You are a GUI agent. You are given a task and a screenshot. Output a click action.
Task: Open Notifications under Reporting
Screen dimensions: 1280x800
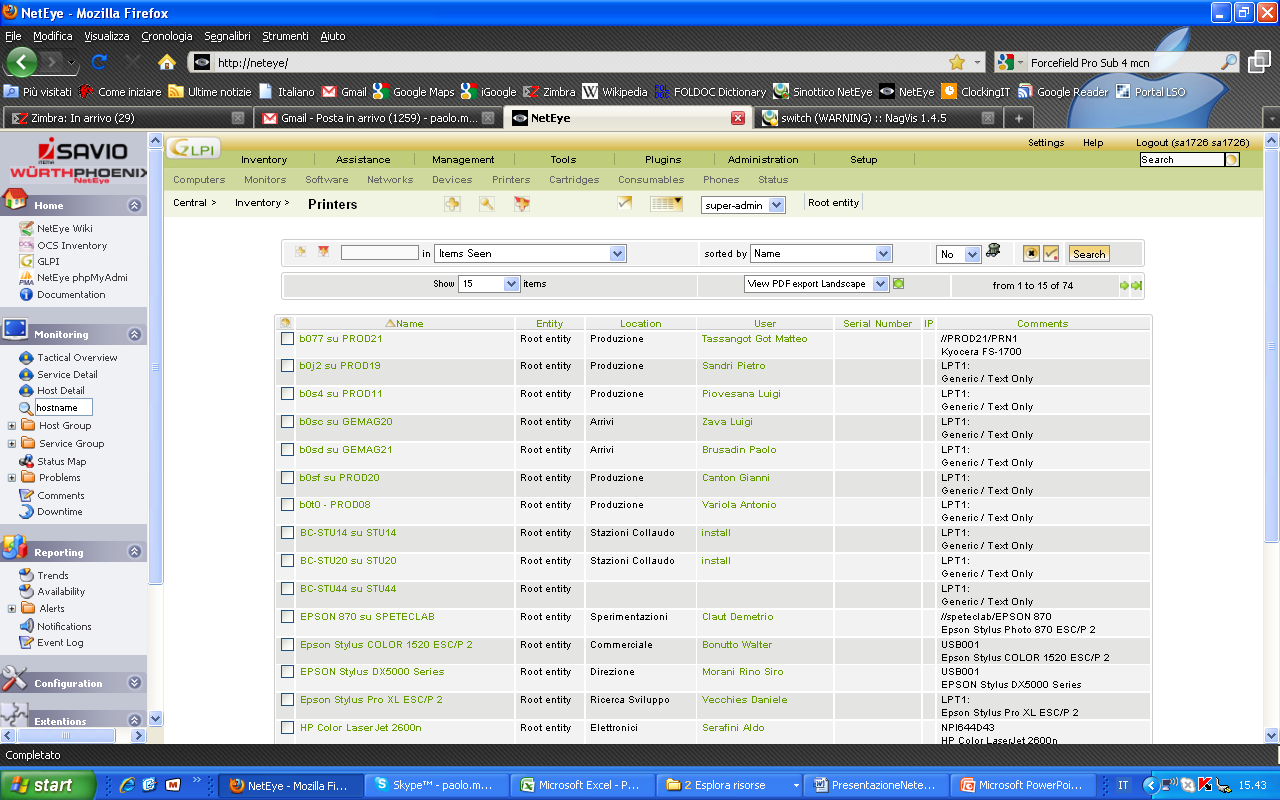[x=64, y=626]
